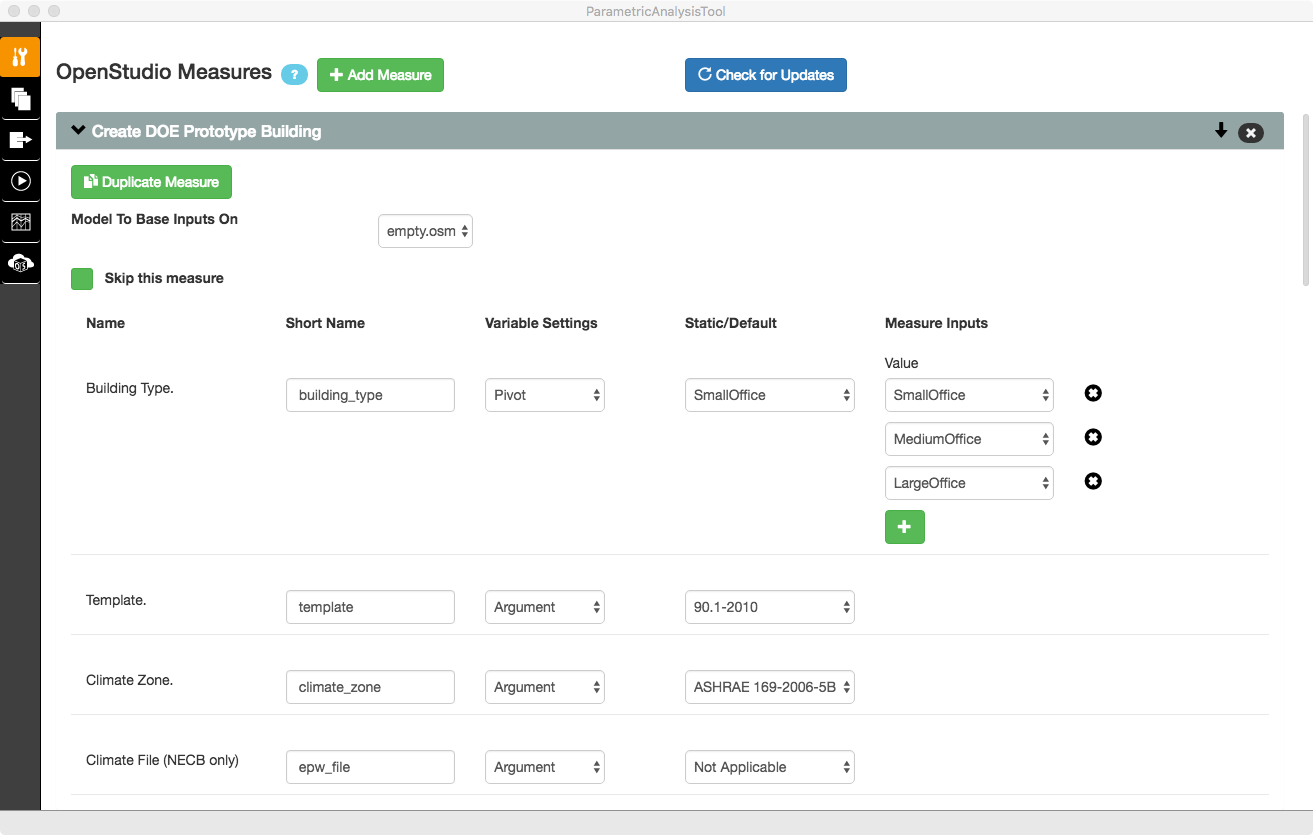The image size is (1313, 835).
Task: Open the Outputs tab with arrow icon
Action: (x=20, y=140)
